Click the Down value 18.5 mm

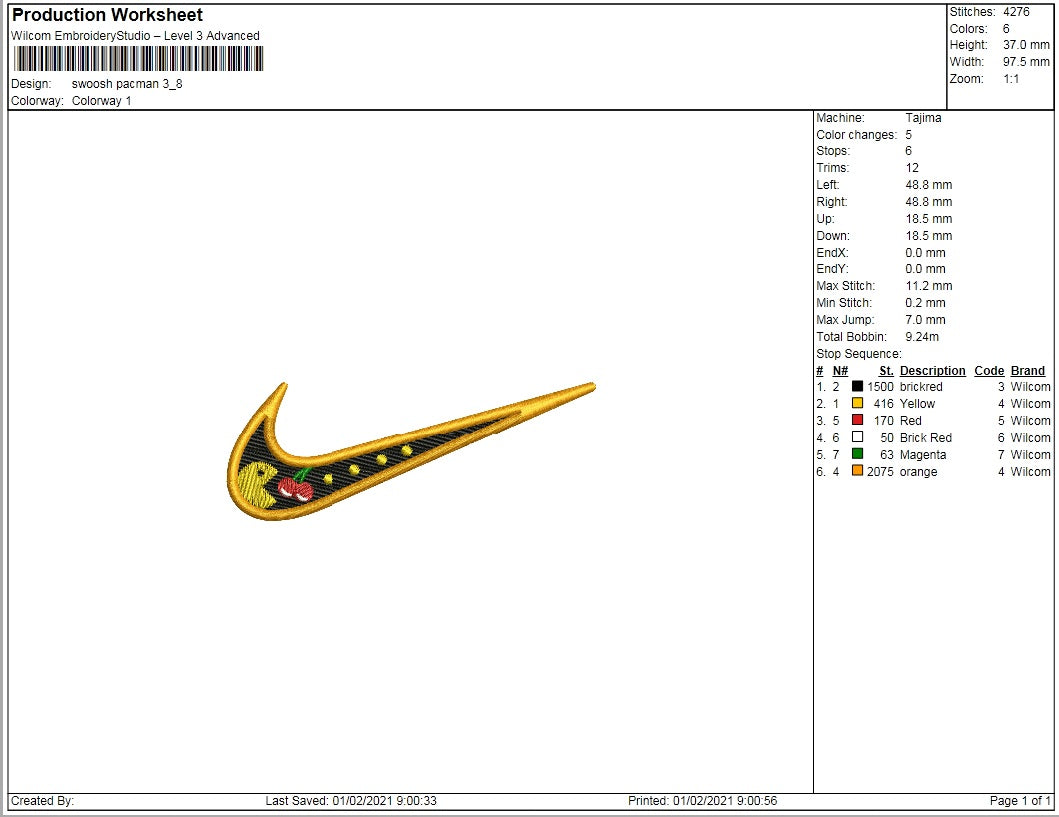pos(929,236)
